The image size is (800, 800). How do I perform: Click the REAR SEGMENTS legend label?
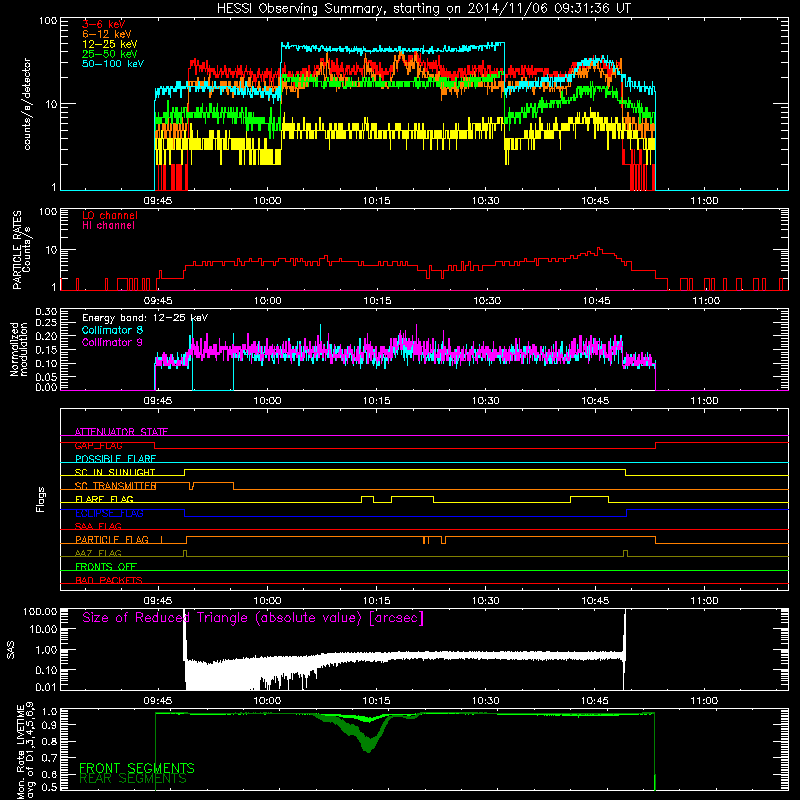(133, 779)
